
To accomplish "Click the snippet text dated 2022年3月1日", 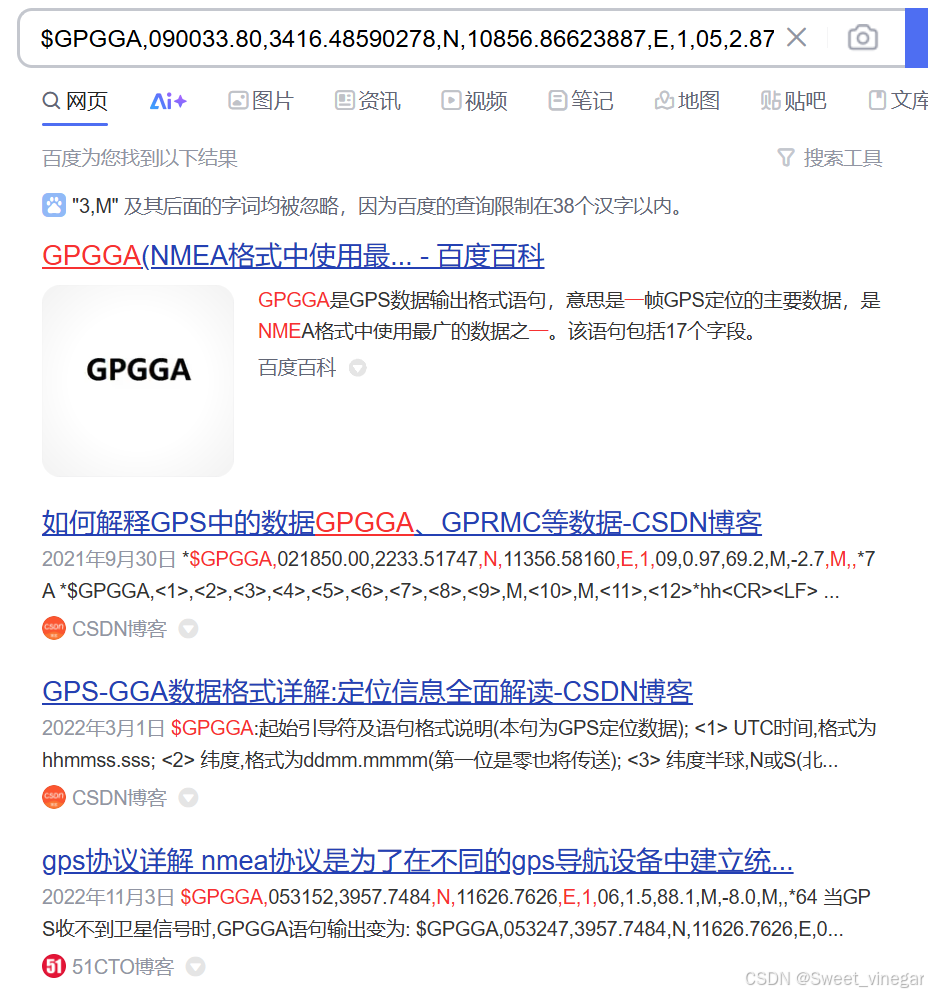I will (459, 744).
